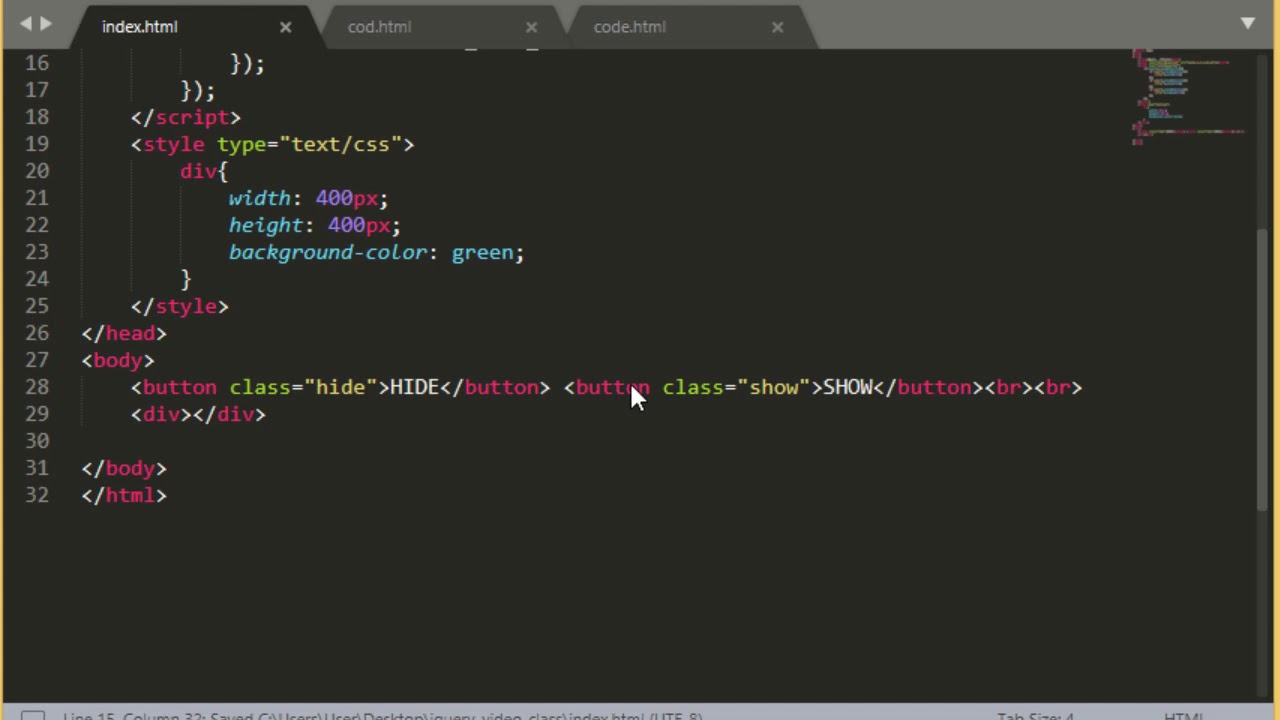1280x720 pixels.
Task: Click the "div{" selector in the CSS
Action: tap(204, 171)
